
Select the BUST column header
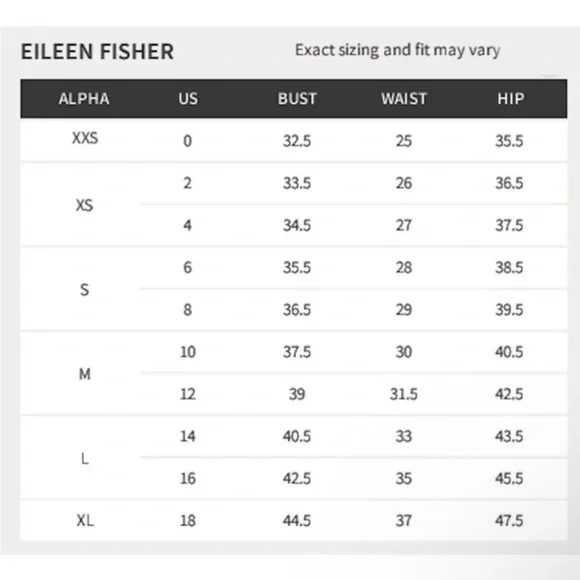pos(297,99)
